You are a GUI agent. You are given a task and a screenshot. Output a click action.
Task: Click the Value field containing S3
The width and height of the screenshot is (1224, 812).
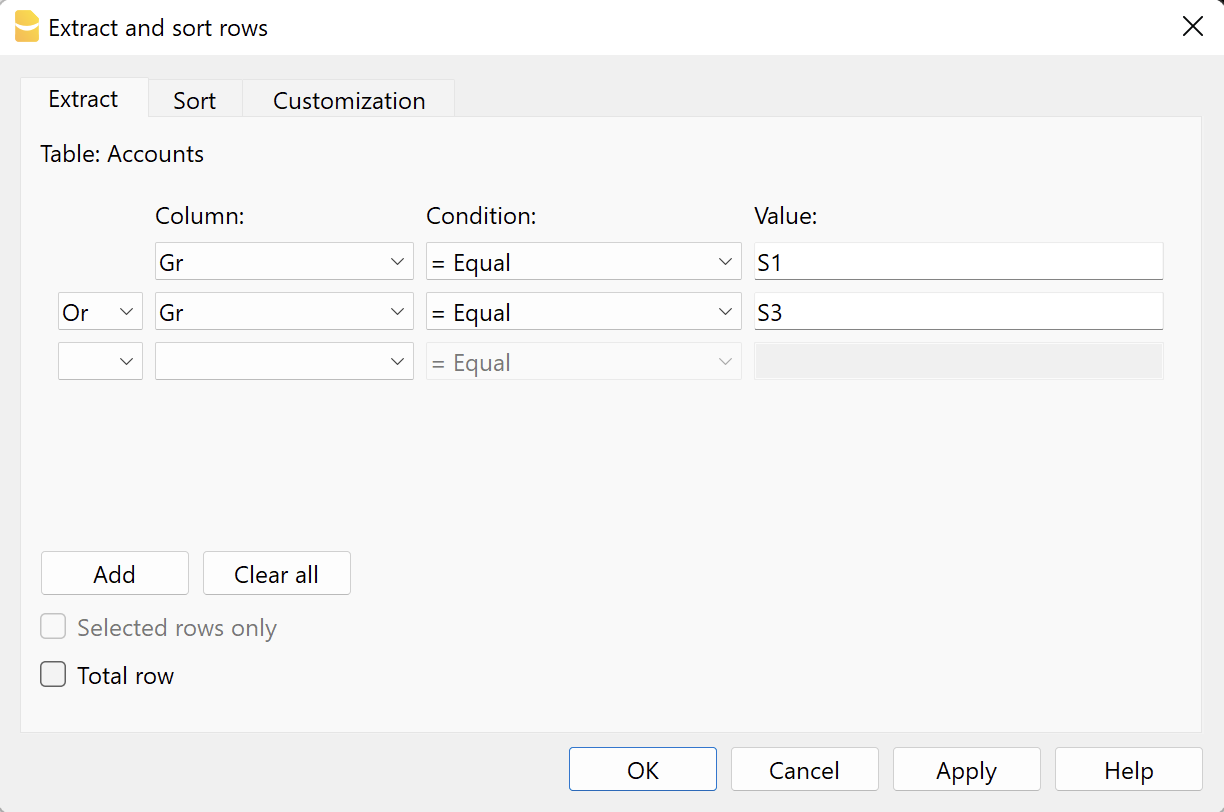(x=958, y=312)
